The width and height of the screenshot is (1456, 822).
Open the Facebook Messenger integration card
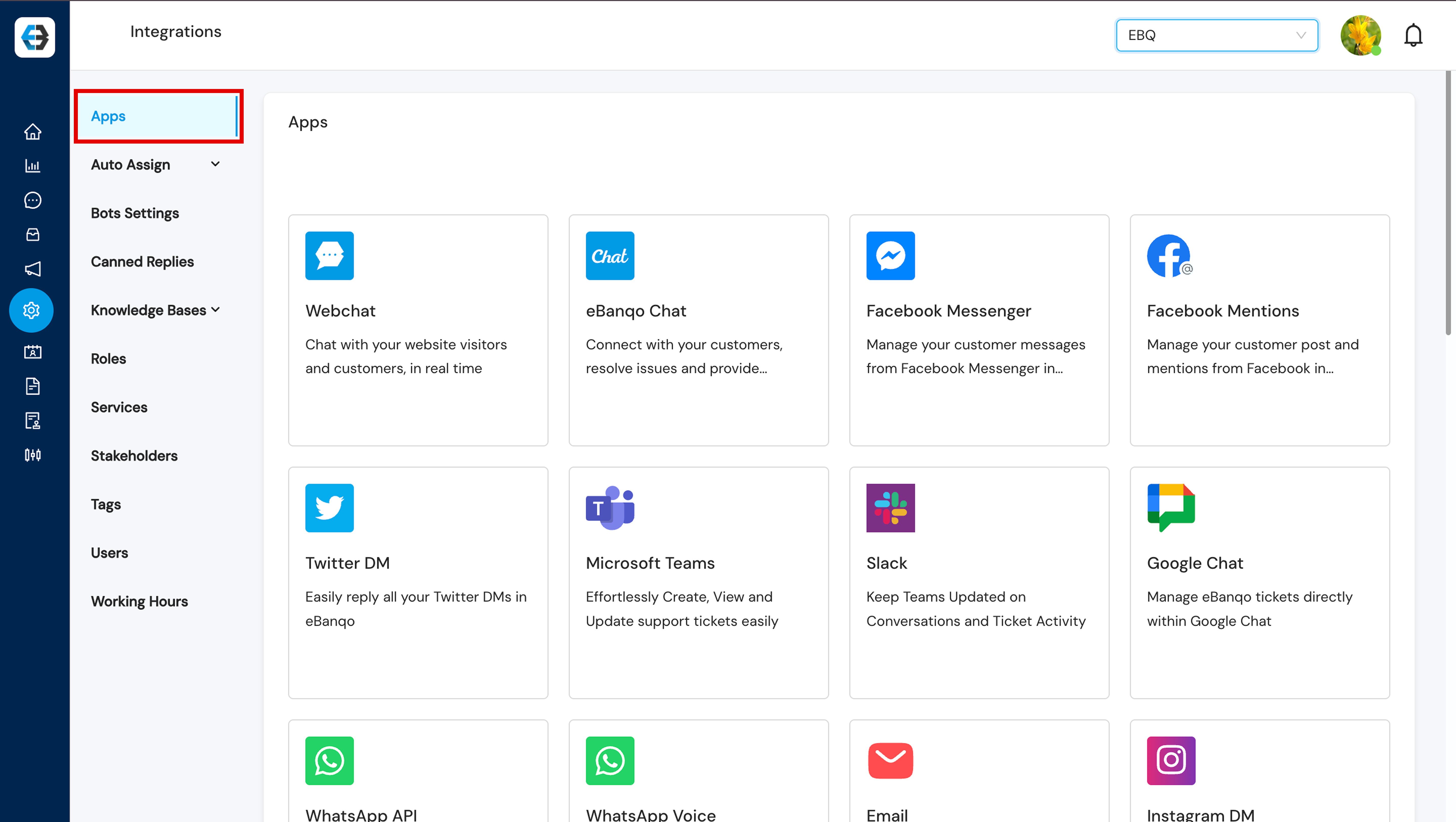point(979,330)
